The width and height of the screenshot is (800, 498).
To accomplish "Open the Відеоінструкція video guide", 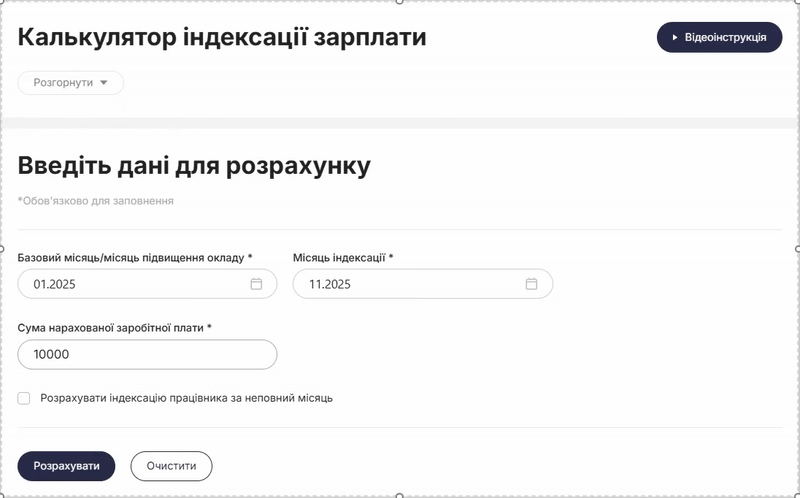I will click(x=718, y=37).
